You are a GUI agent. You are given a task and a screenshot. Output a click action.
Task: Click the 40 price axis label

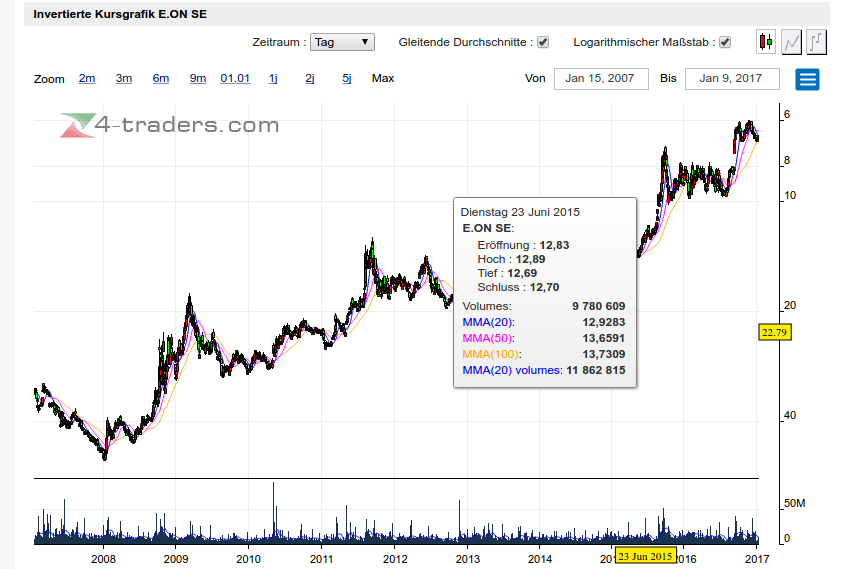click(x=790, y=415)
